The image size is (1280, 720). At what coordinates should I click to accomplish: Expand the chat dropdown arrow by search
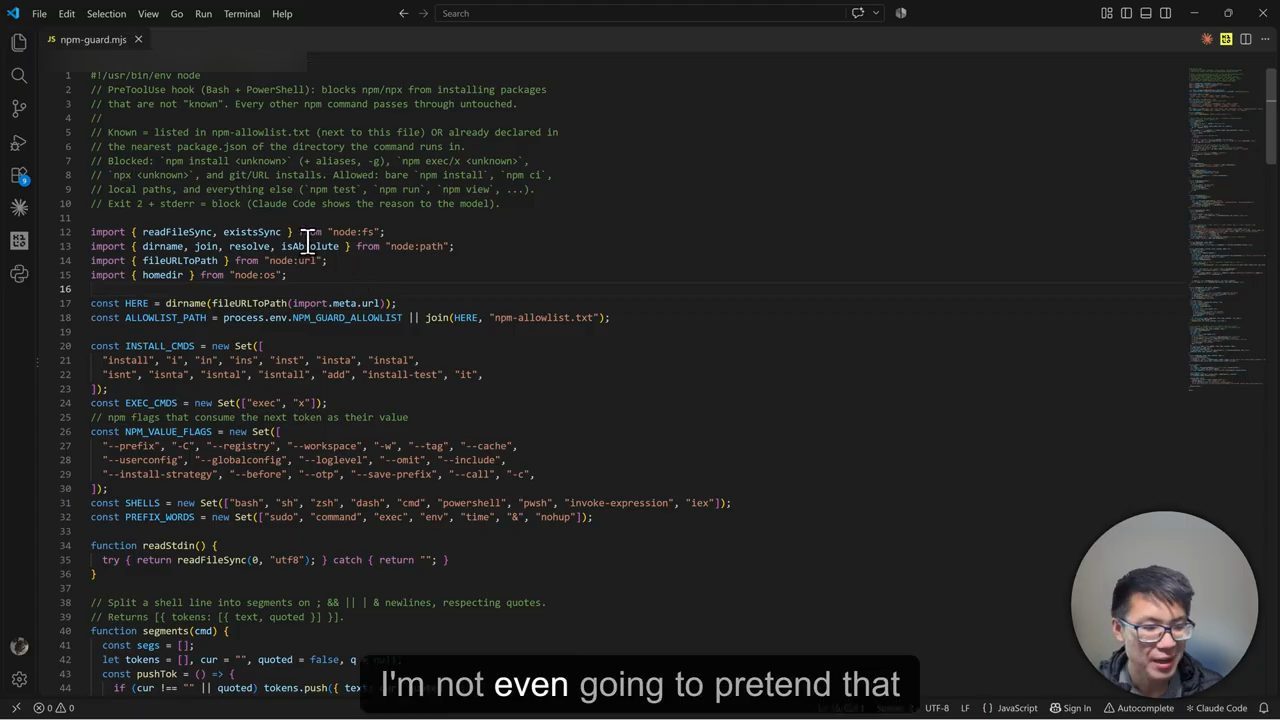pos(874,13)
